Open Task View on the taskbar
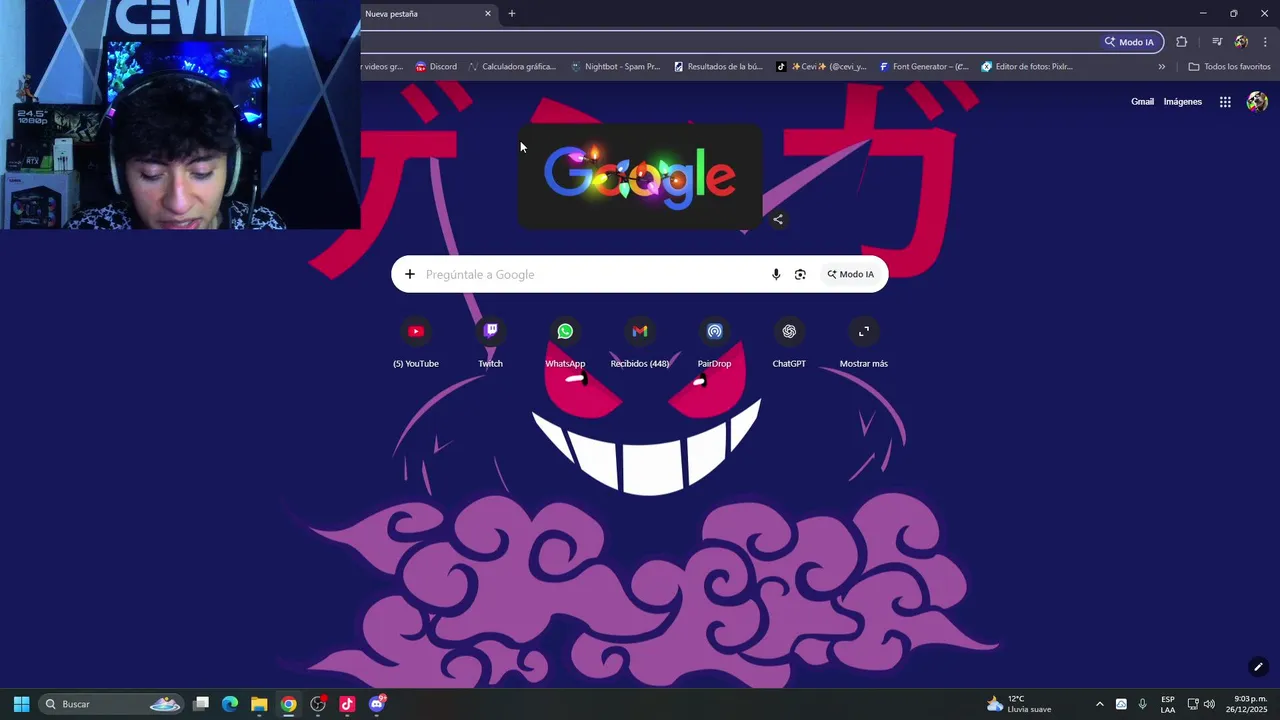The image size is (1280, 720). (201, 704)
